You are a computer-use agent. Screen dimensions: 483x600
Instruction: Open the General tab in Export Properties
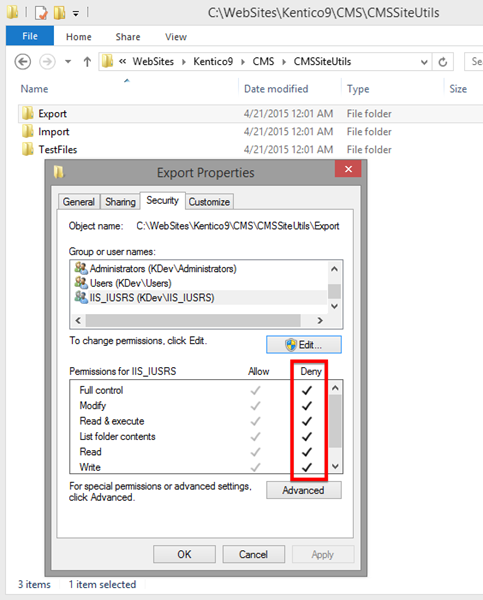[78, 202]
